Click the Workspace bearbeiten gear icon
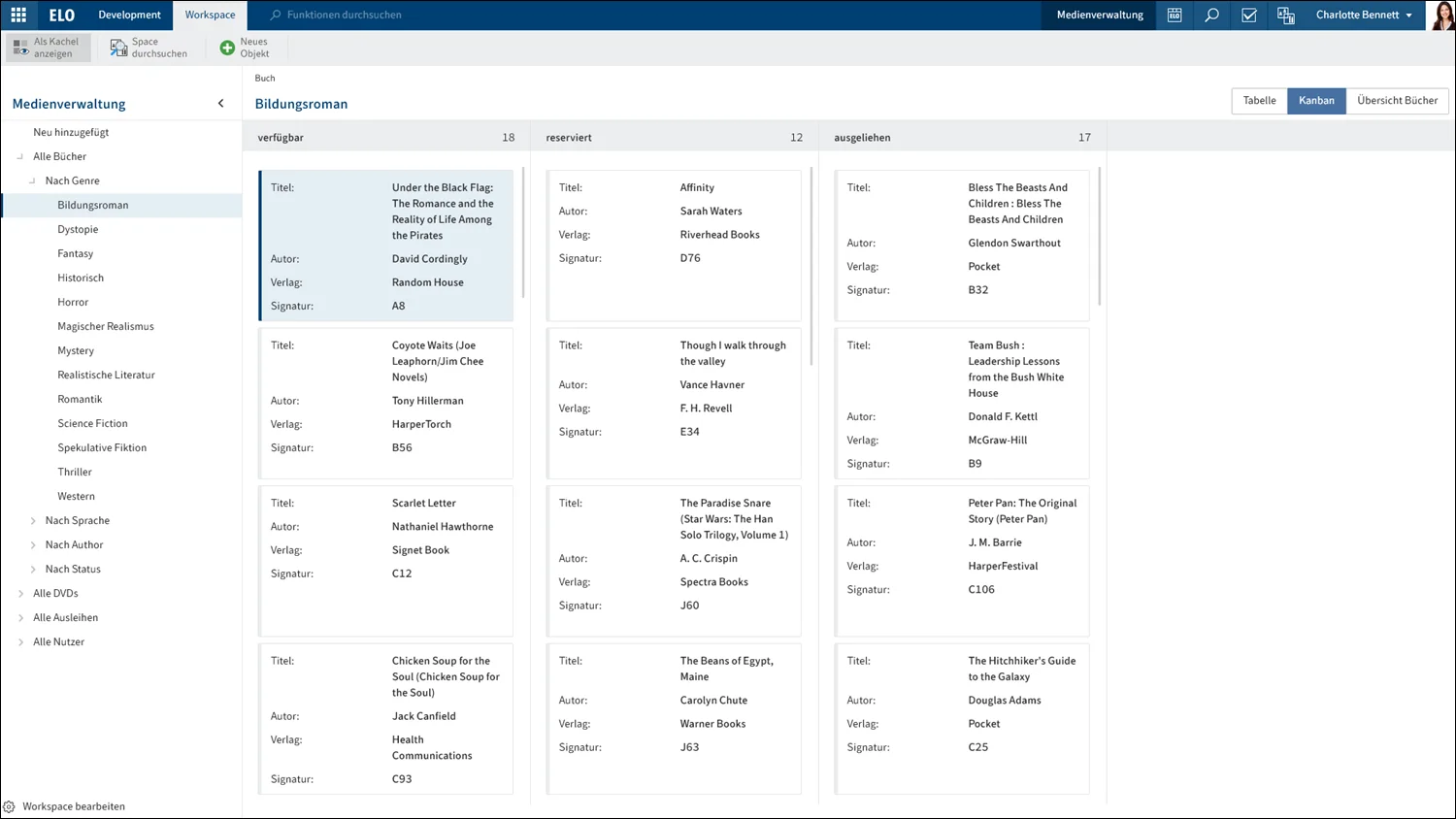 (9, 806)
